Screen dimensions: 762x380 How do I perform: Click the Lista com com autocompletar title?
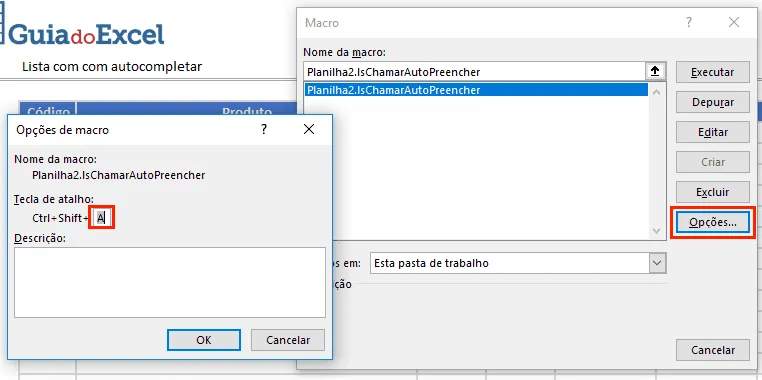pyautogui.click(x=112, y=66)
